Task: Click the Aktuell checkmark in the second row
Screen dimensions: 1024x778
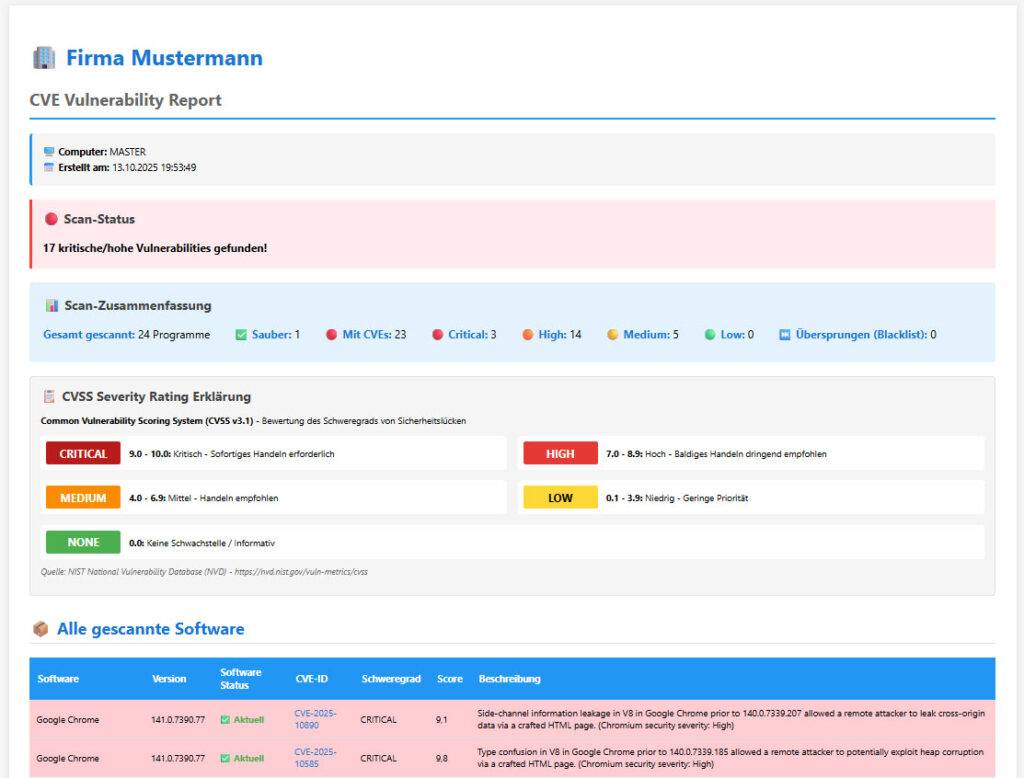Action: (241, 759)
